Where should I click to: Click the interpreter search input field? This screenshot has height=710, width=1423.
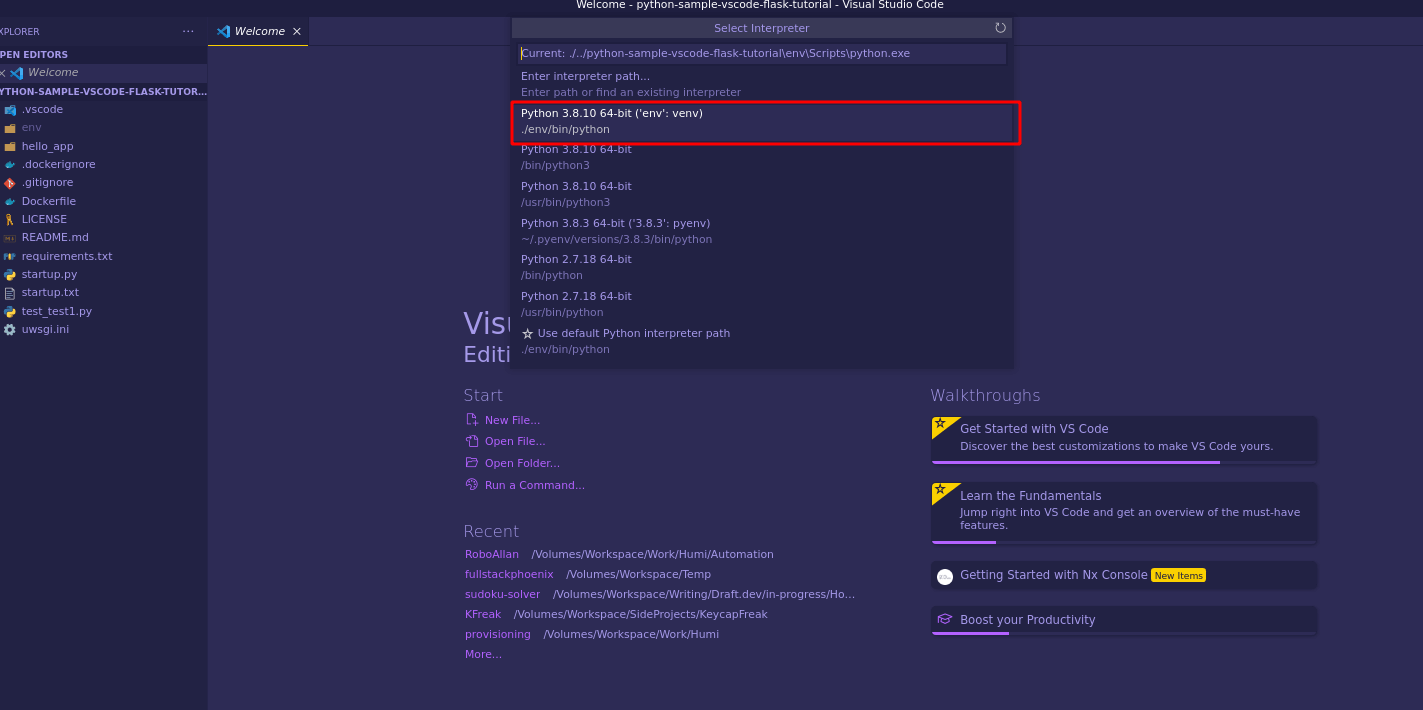click(762, 53)
